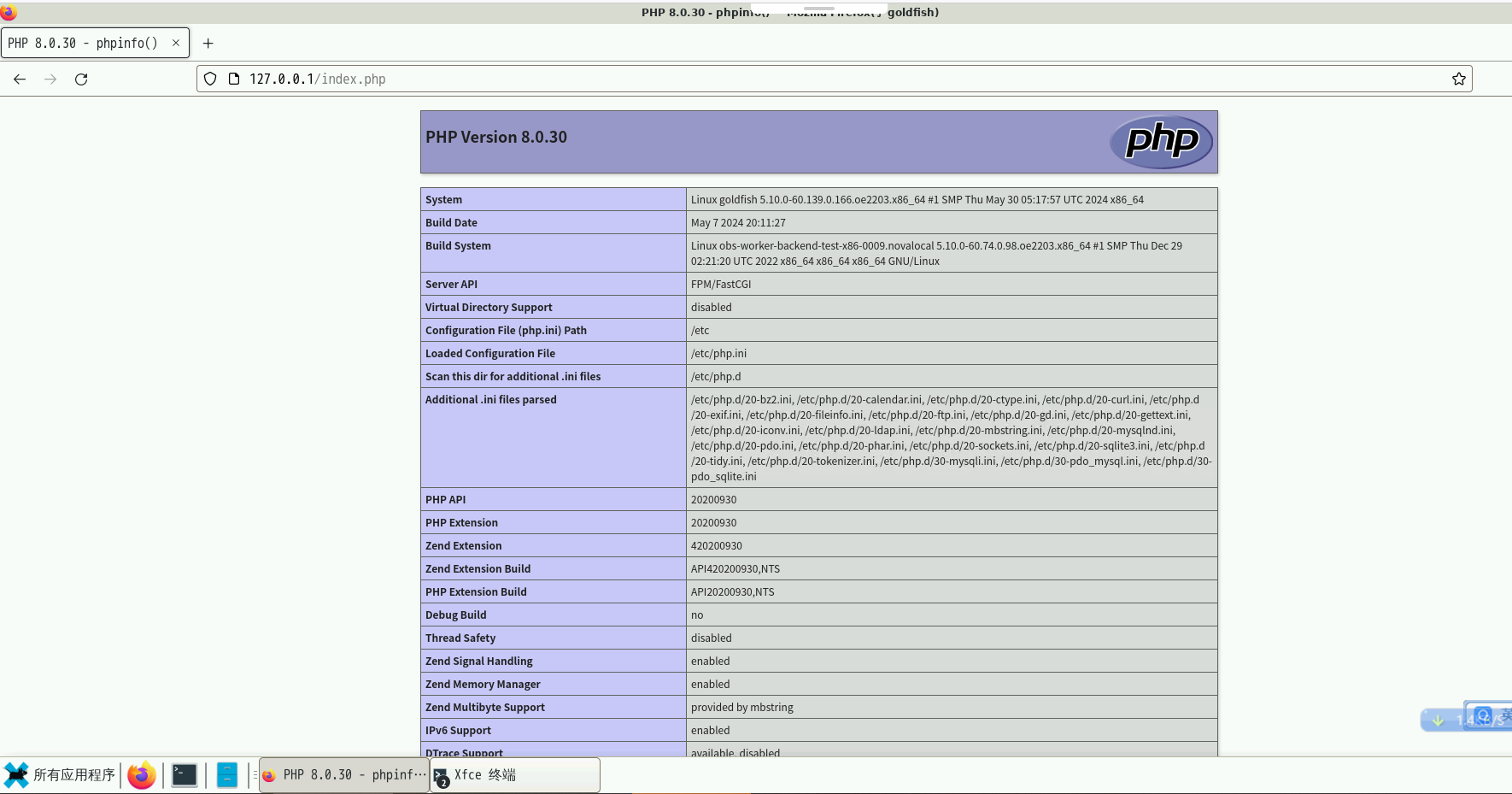Click disabled value for Virtual Directory Support
The height and width of the screenshot is (794, 1512).
(x=712, y=308)
